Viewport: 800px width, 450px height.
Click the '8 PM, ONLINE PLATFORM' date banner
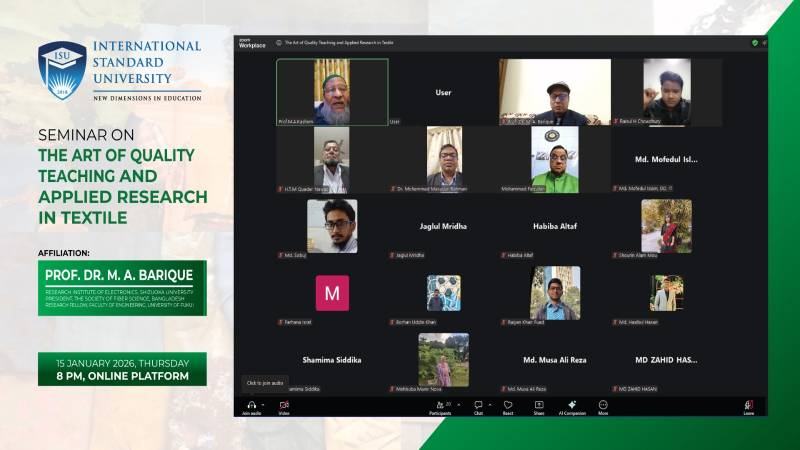tap(122, 369)
